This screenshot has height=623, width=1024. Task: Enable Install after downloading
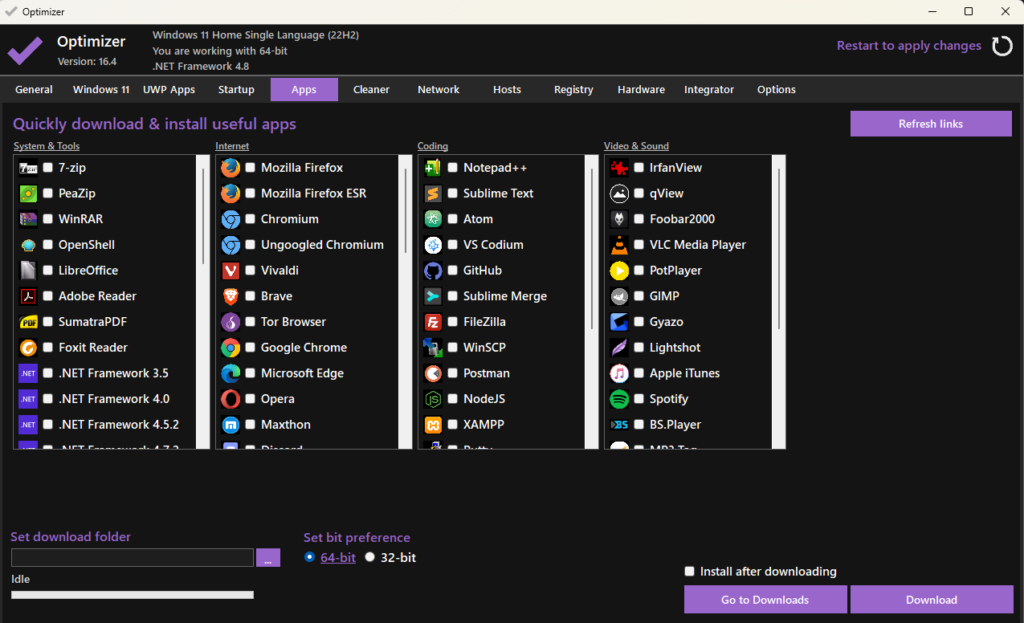[x=690, y=571]
